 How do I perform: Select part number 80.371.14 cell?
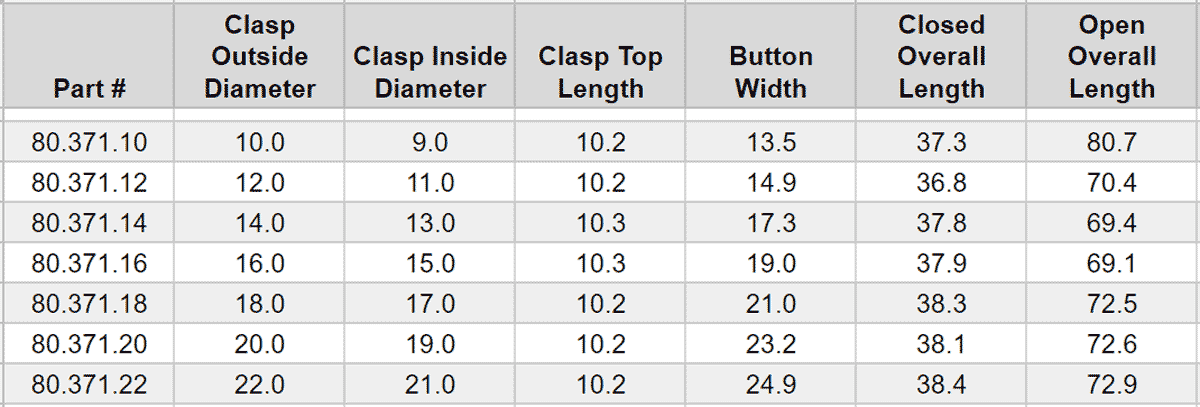coord(89,224)
